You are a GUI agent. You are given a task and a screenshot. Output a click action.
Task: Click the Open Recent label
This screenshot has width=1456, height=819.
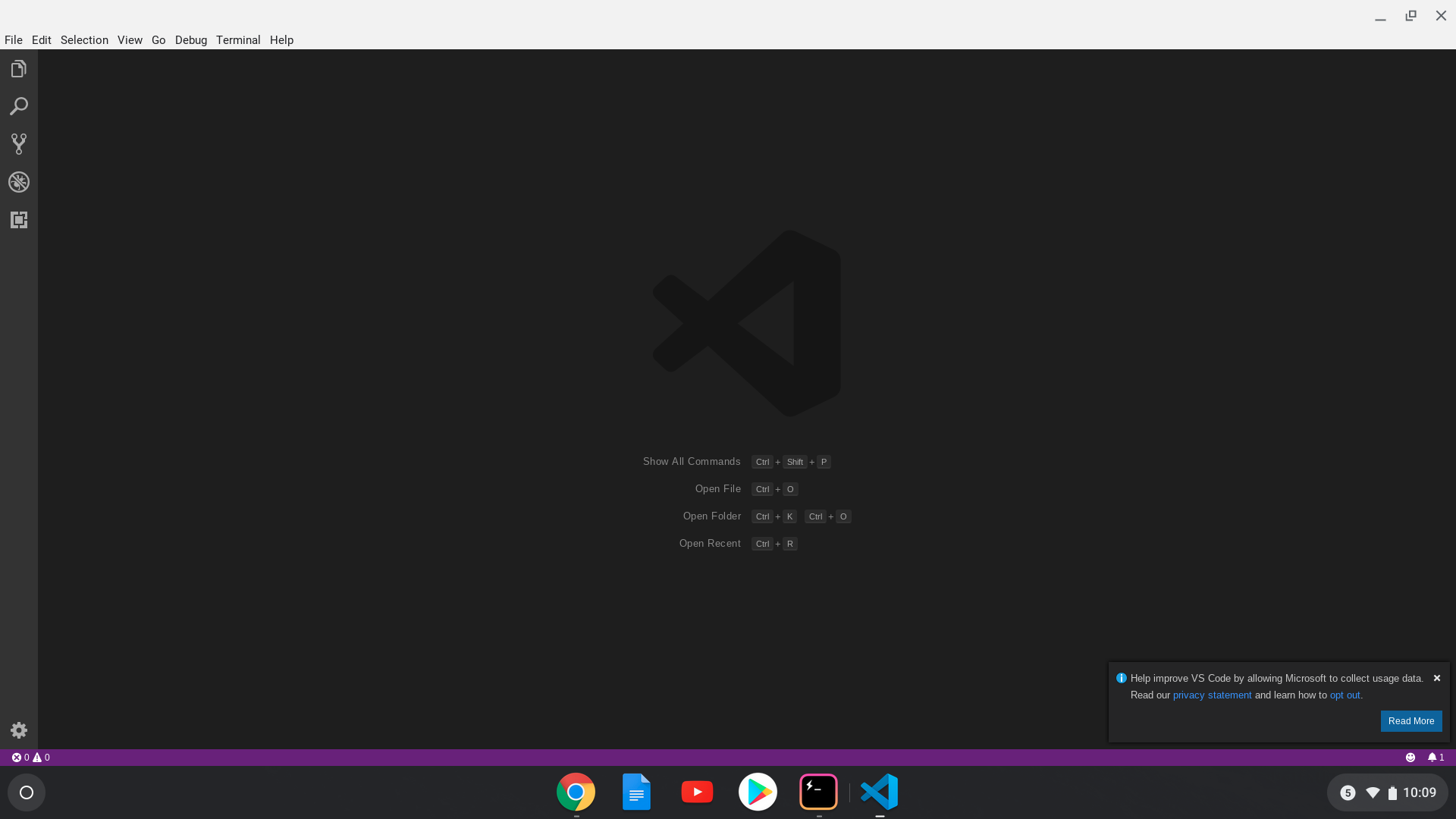click(x=710, y=544)
